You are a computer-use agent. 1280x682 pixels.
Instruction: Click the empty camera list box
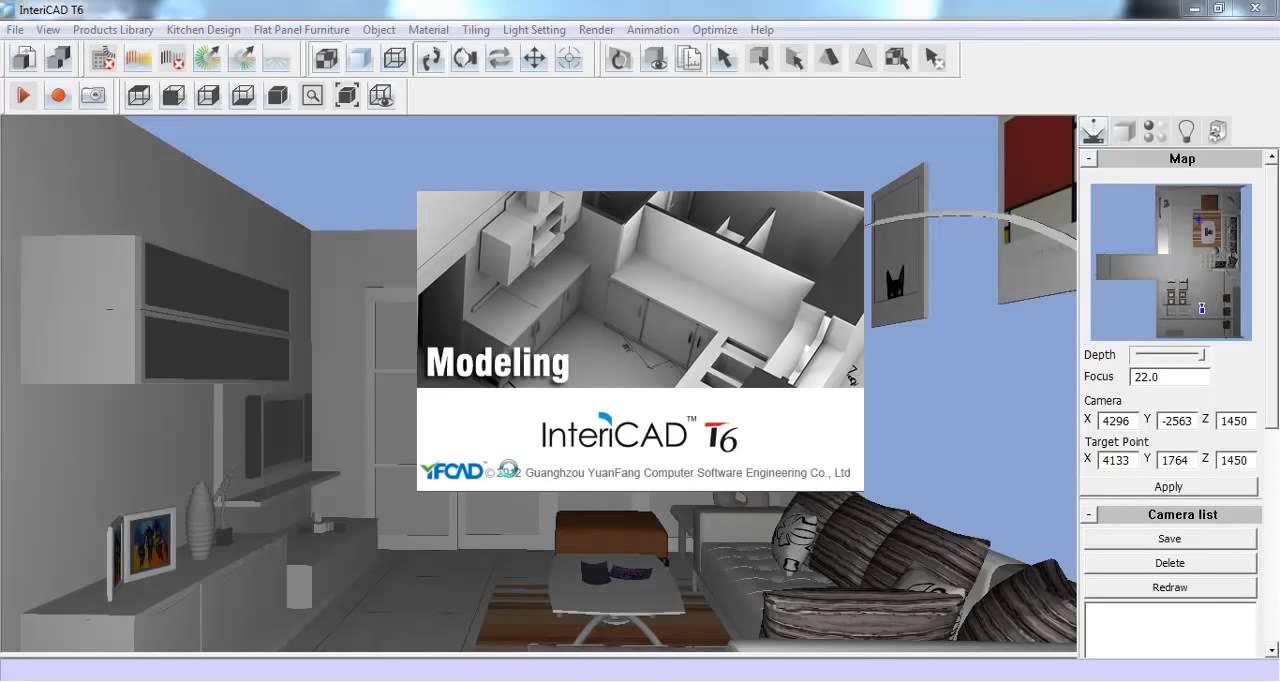click(1169, 629)
